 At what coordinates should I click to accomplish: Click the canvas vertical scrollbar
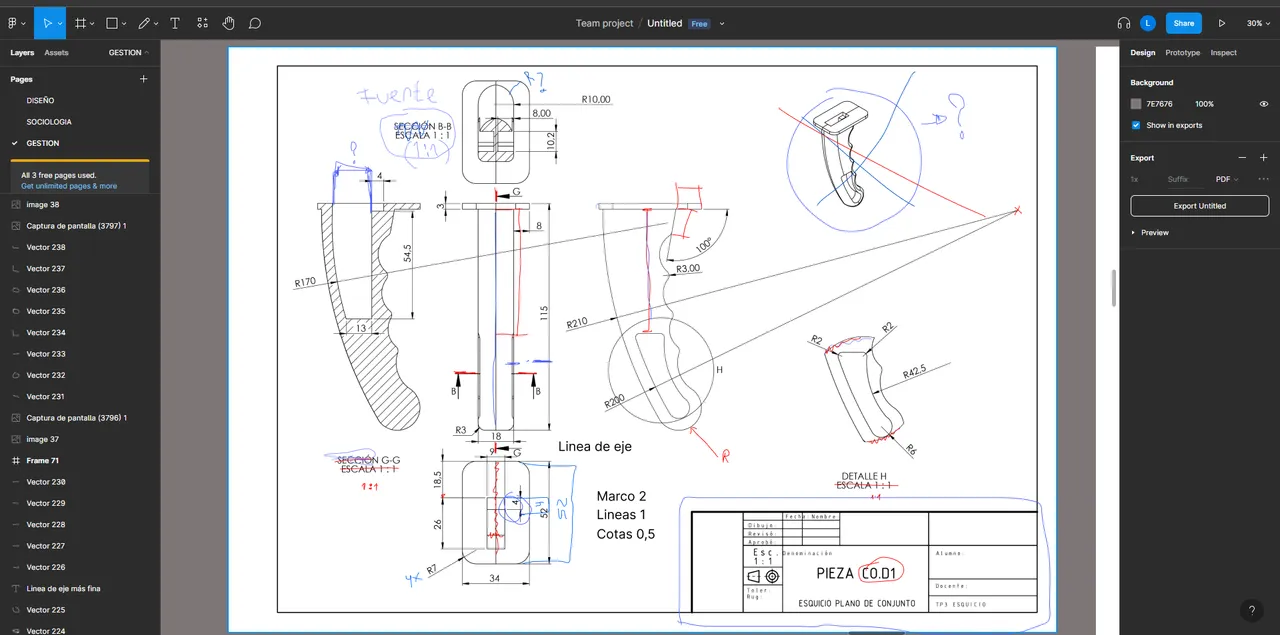point(1114,288)
